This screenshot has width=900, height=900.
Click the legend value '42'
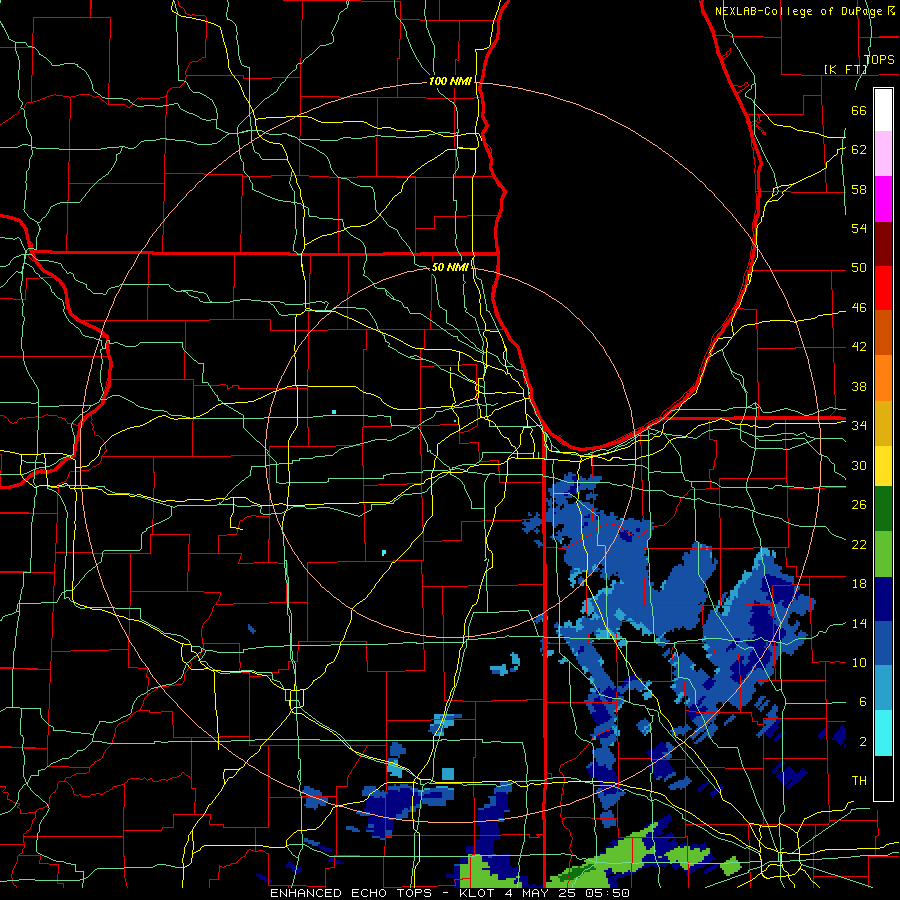coord(859,347)
